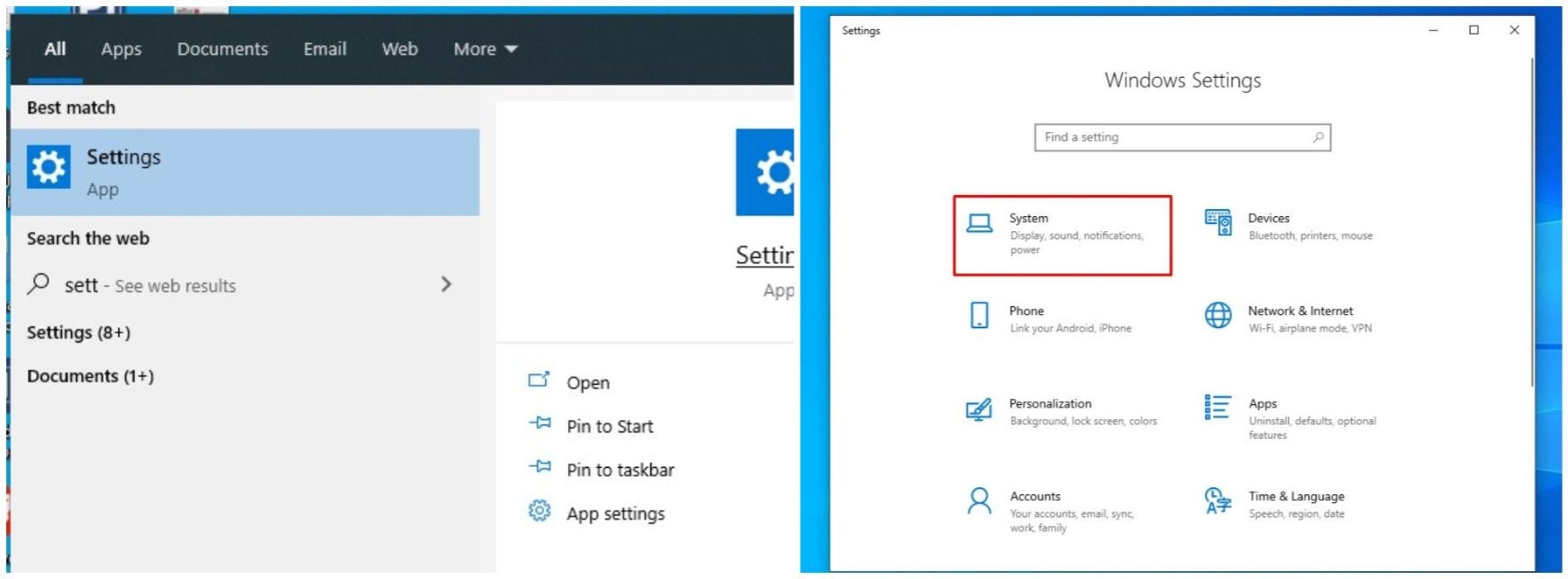Choose Open in the preview actions
This screenshot has height=579, width=1568.
pyautogui.click(x=588, y=382)
